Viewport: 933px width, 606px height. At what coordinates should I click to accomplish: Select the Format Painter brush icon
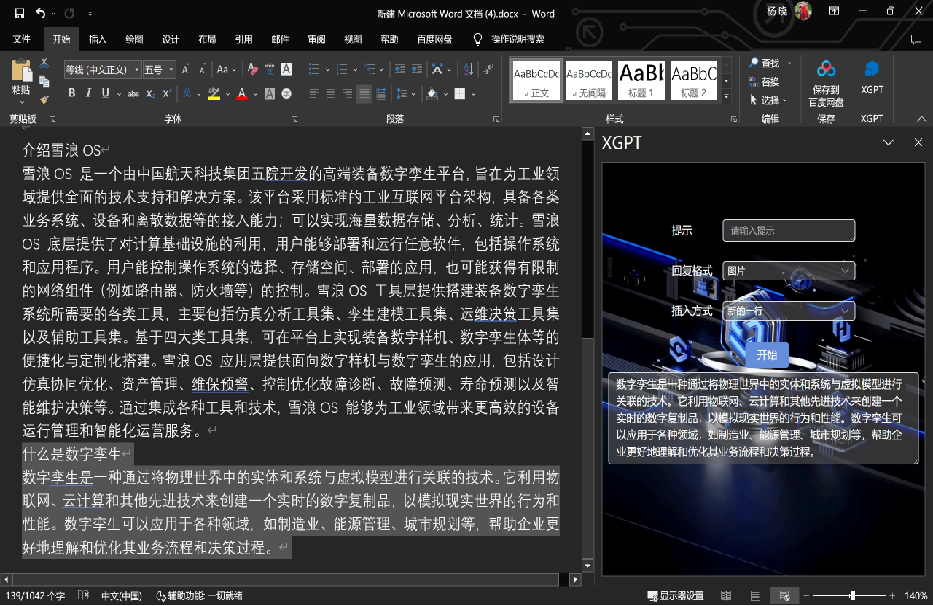tap(44, 99)
